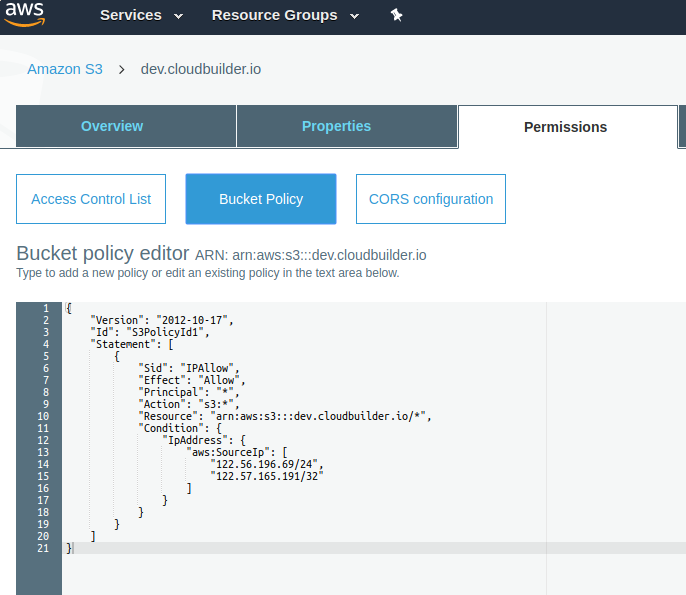Click line number 21 in editor gutter
Viewport: 686px width, 595px height.
pyautogui.click(x=43, y=548)
